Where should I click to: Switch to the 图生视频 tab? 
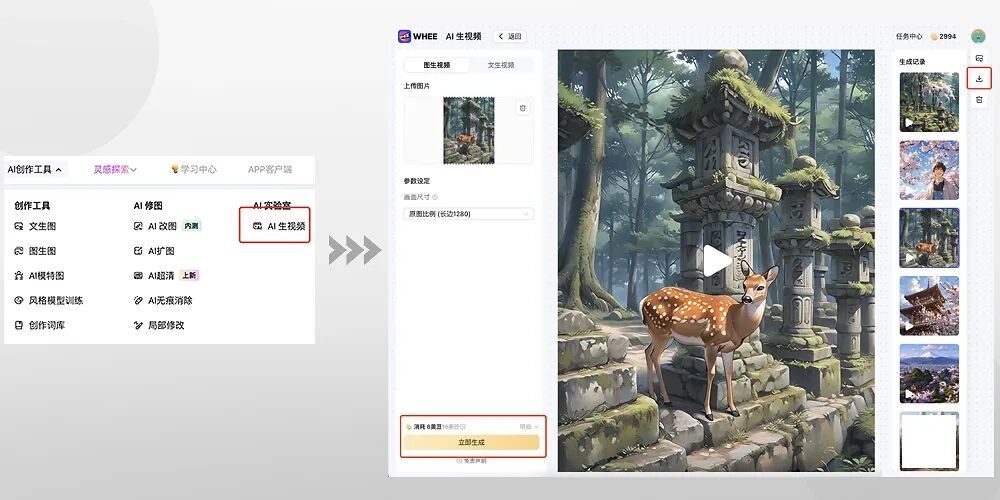coord(437,65)
